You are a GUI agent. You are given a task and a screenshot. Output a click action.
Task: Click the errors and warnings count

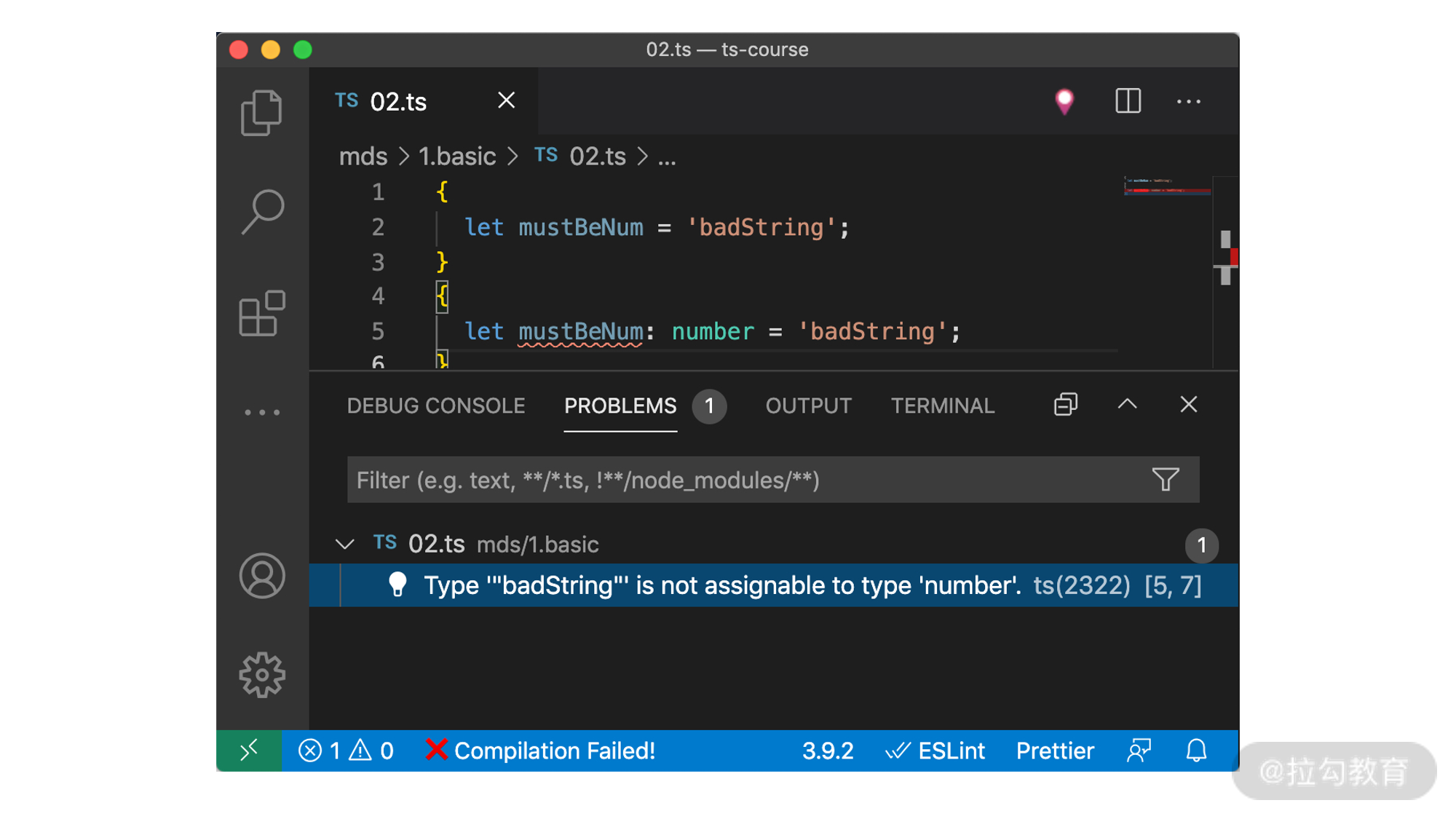346,751
